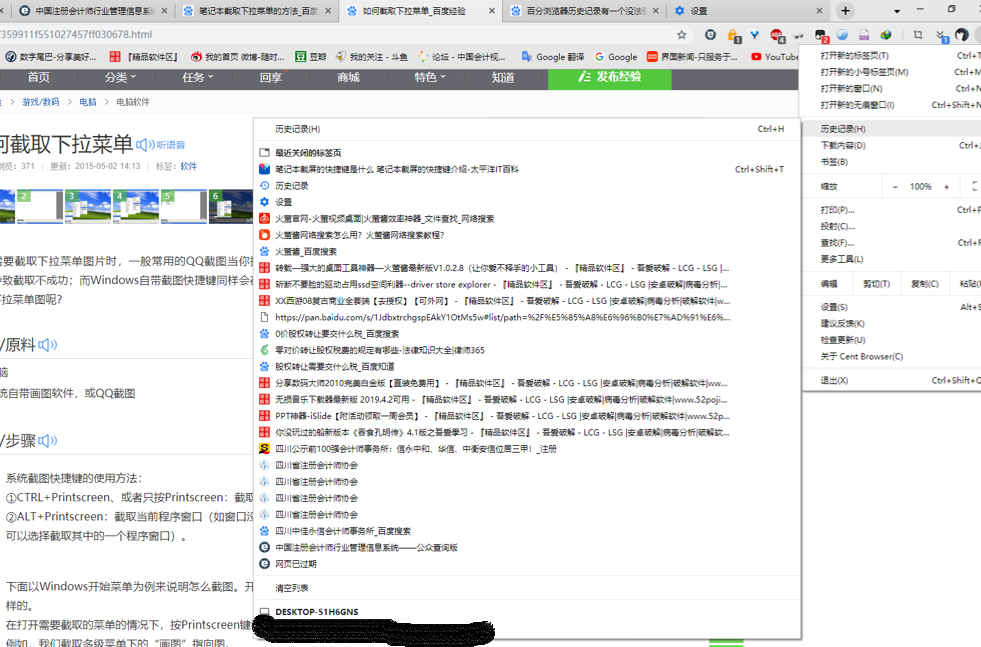
Task: Open the black extension icon with red 2 badge
Action: coord(821,36)
